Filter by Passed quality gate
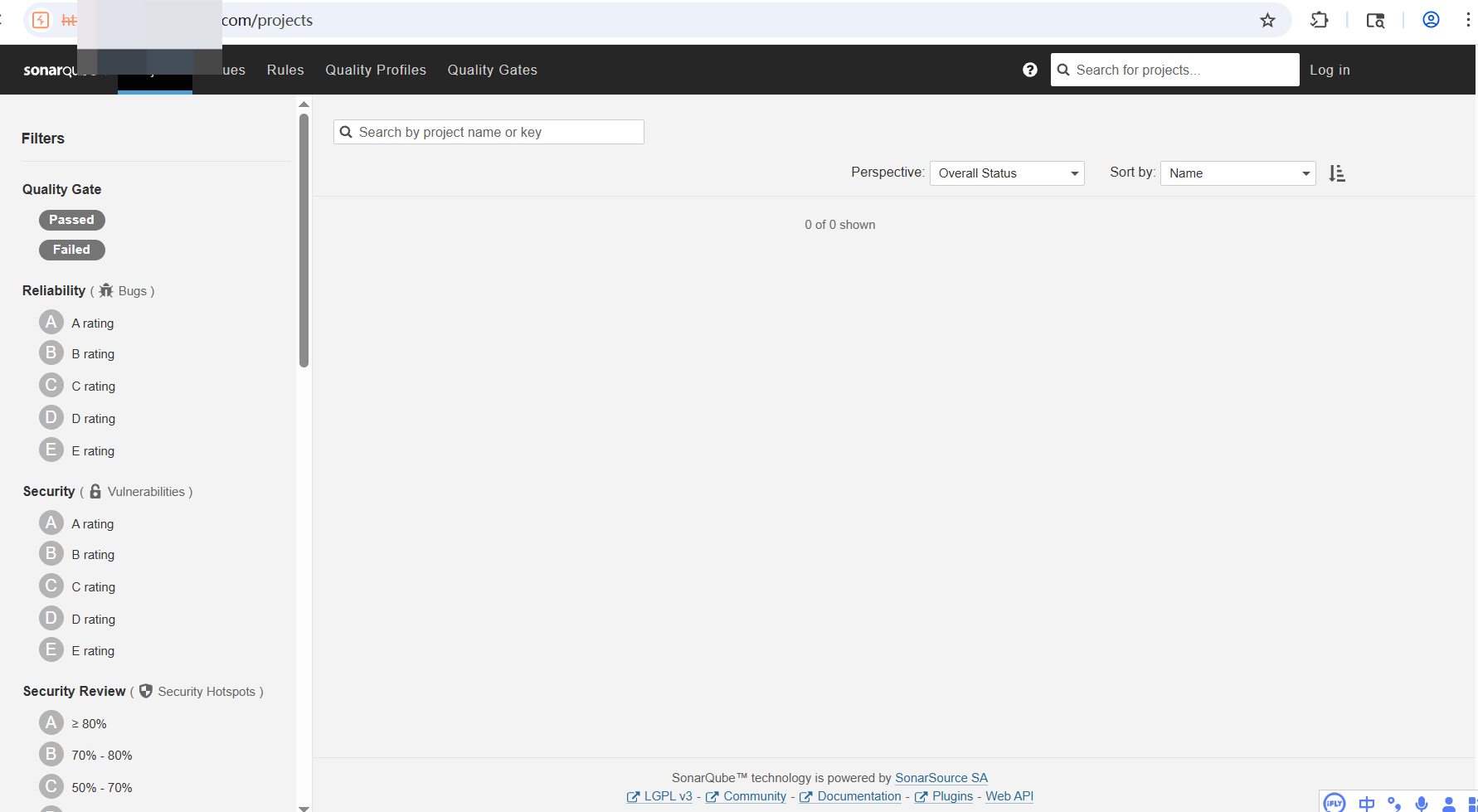This screenshot has width=1478, height=812. point(71,220)
